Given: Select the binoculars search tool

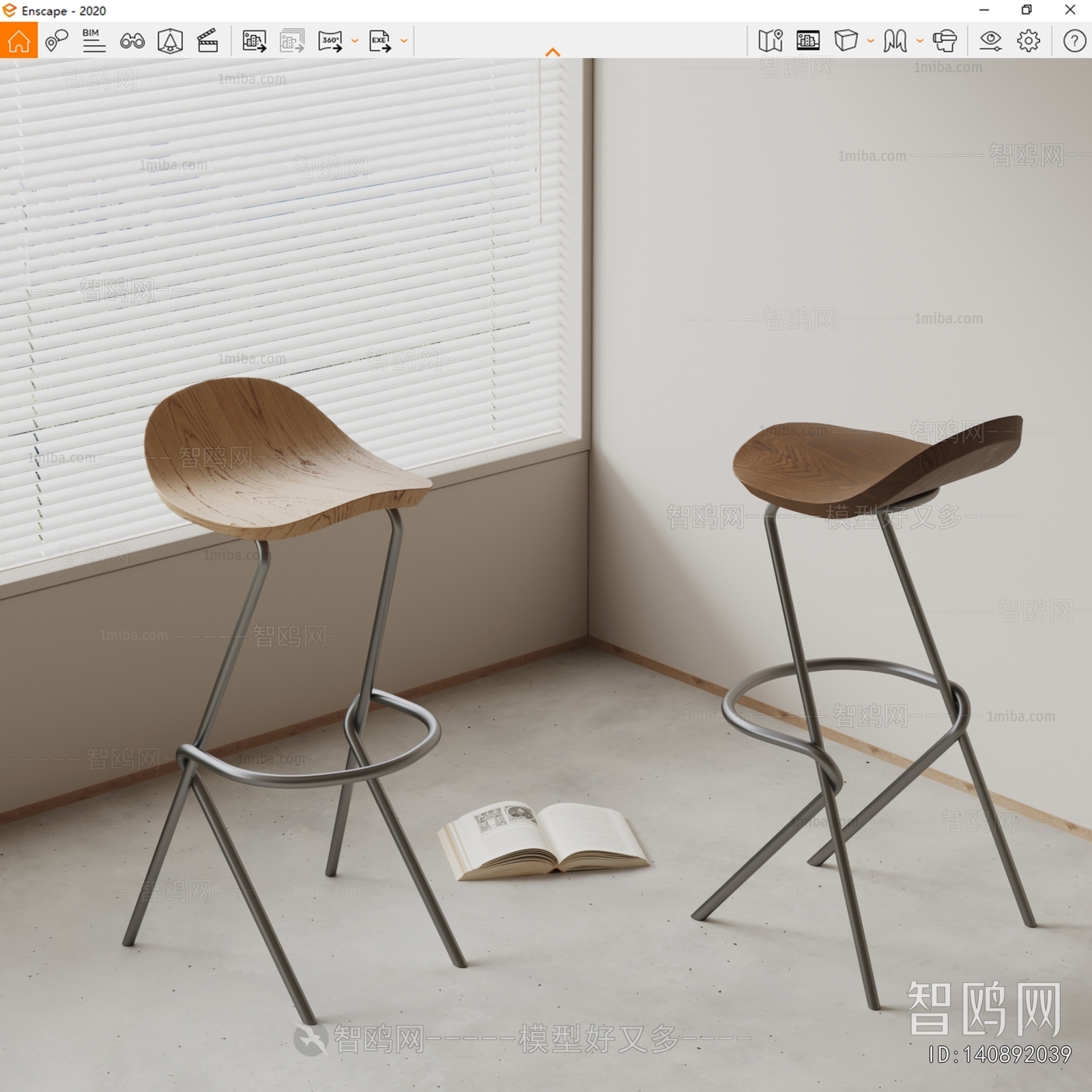Looking at the screenshot, I should coord(134,42).
